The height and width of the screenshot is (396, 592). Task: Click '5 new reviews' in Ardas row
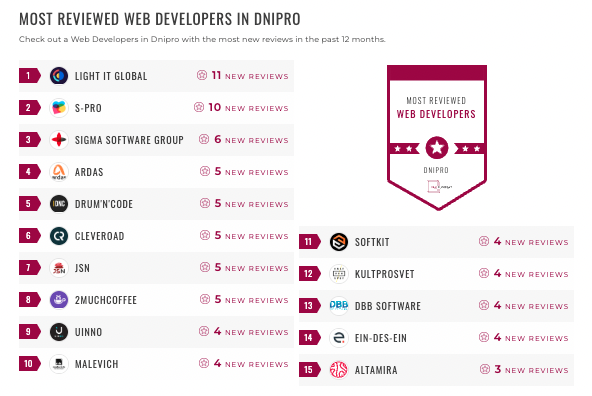tap(251, 172)
